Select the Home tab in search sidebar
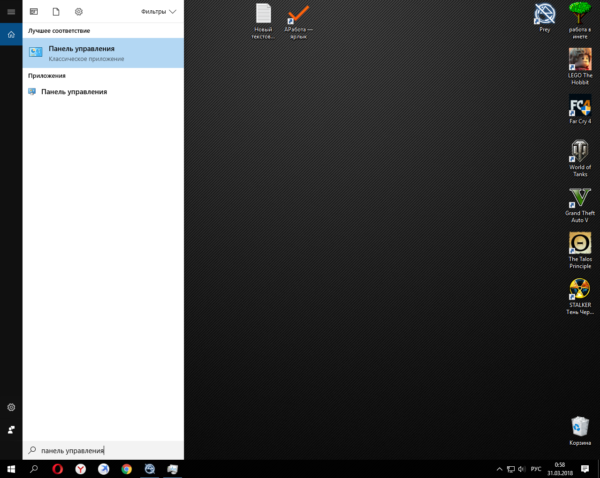Image resolution: width=600 pixels, height=478 pixels. coord(11,34)
